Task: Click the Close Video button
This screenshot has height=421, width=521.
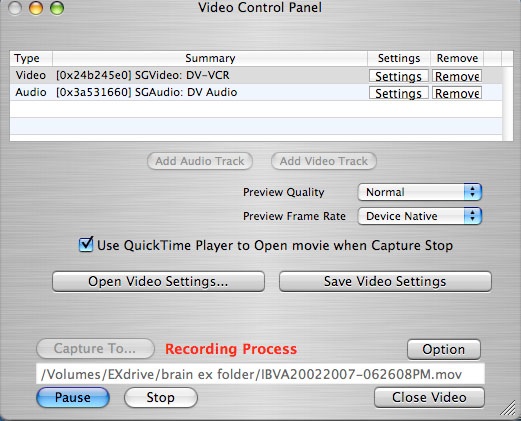Action: pyautogui.click(x=429, y=397)
